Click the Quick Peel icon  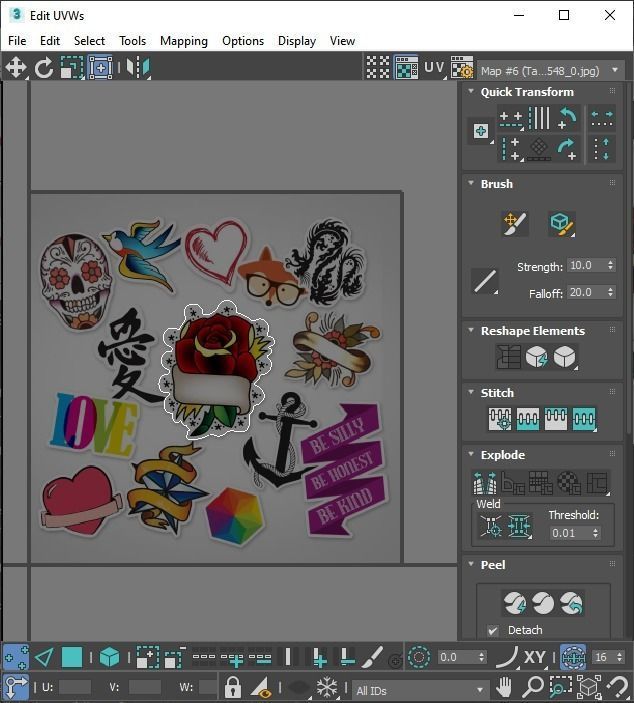514,603
